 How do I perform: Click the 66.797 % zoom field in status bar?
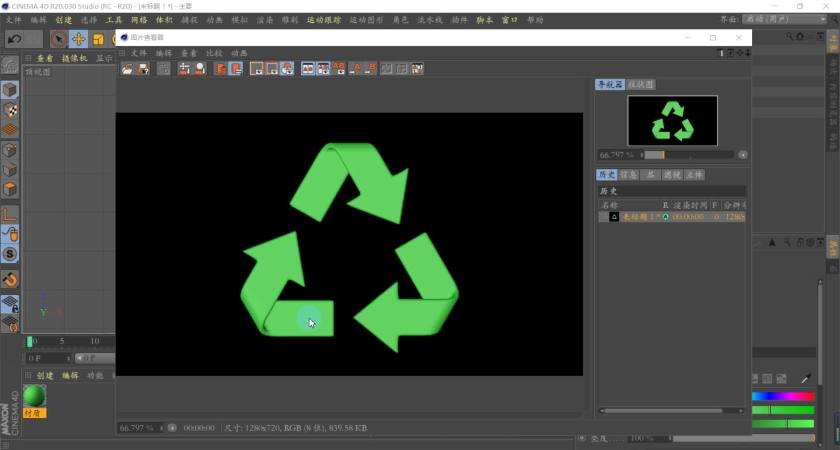tap(141, 428)
